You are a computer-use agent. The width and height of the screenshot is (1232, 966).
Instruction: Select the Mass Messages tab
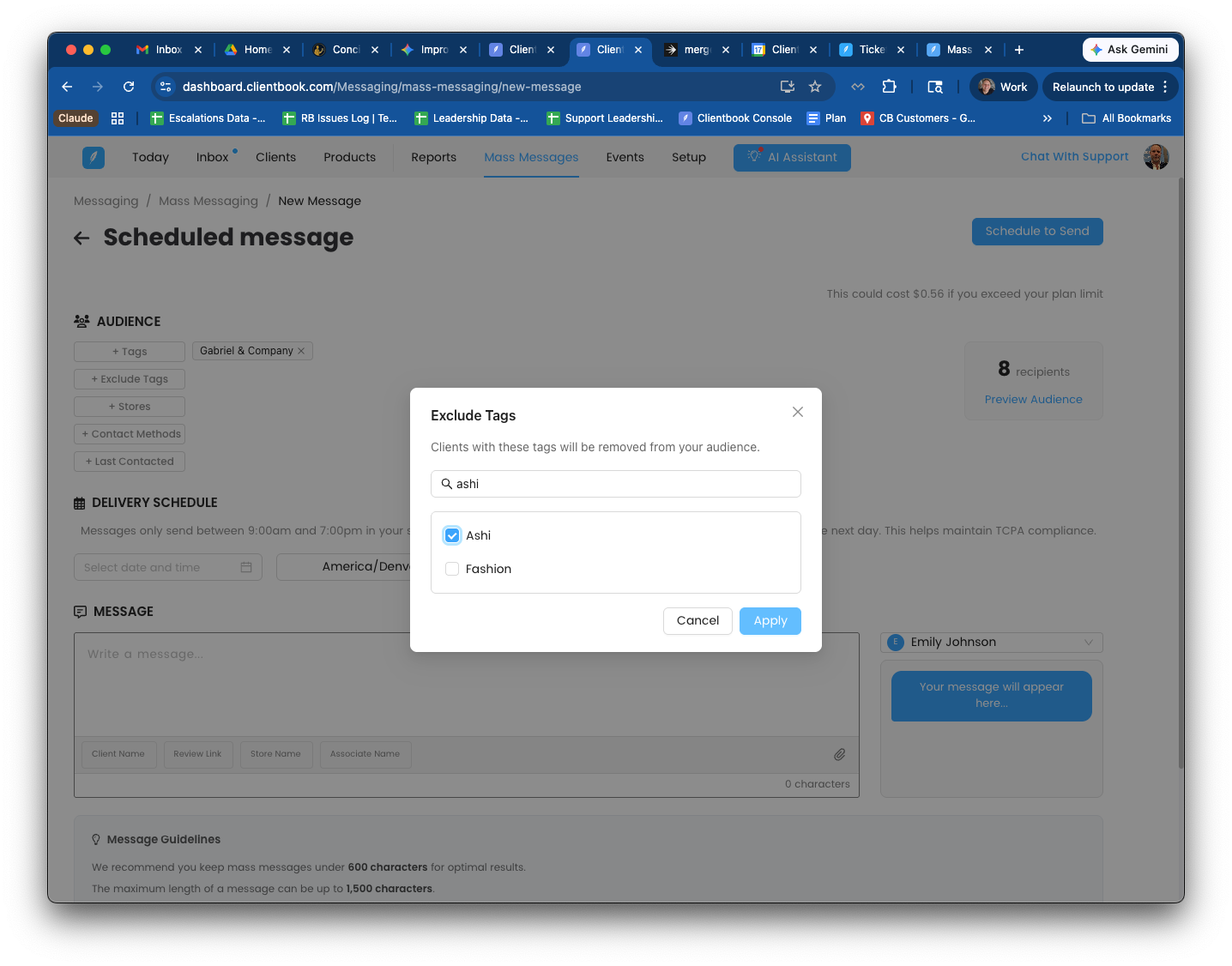(x=531, y=157)
